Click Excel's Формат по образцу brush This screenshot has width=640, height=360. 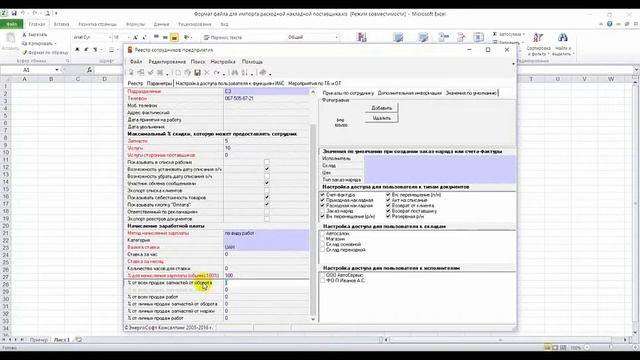(x=45, y=53)
